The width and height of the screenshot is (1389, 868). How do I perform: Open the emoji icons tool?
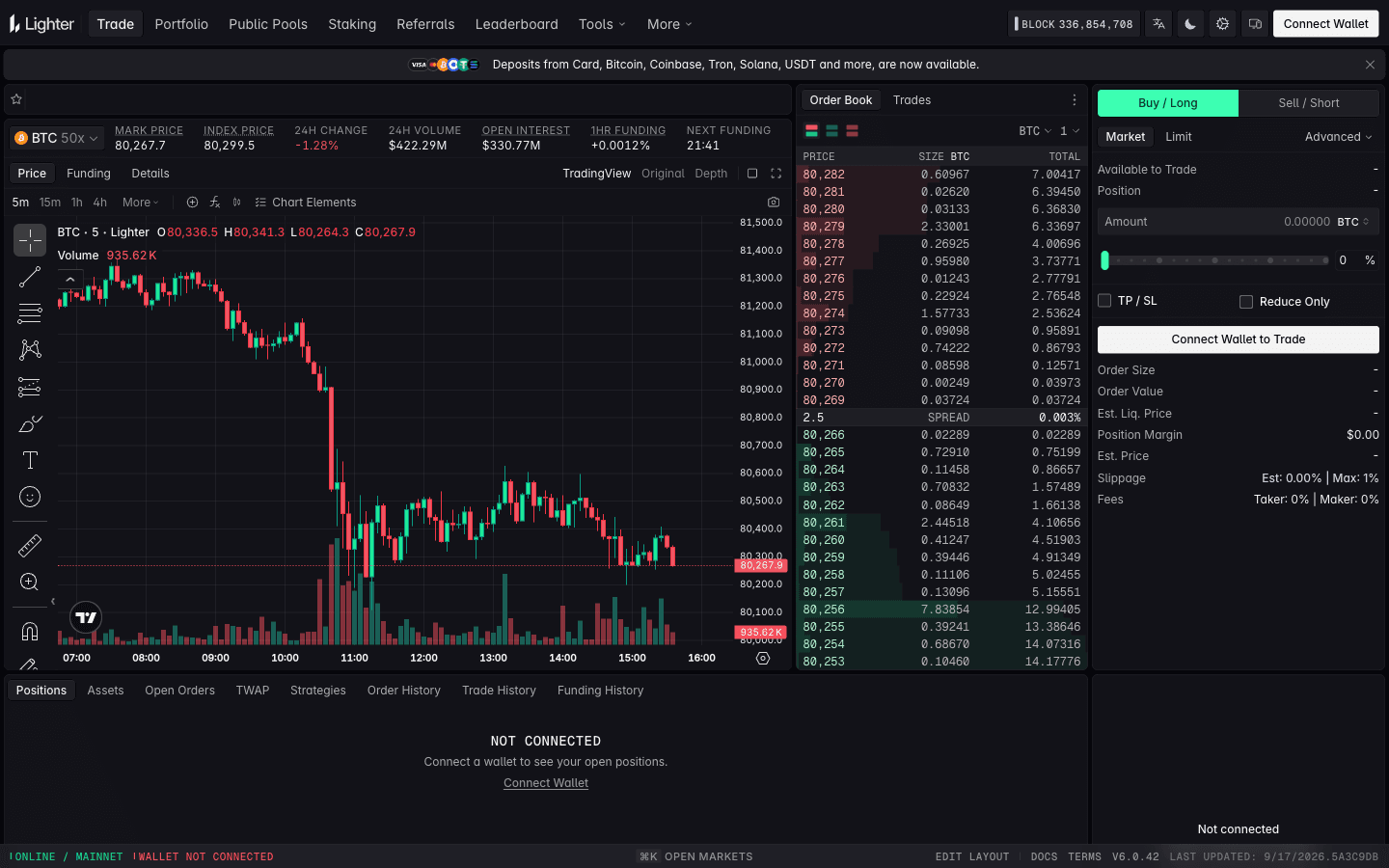pos(30,497)
